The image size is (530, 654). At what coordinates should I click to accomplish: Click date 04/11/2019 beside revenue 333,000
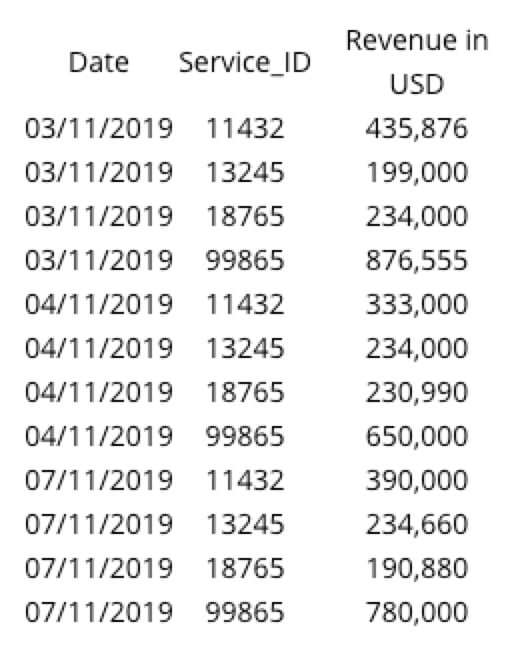point(99,304)
